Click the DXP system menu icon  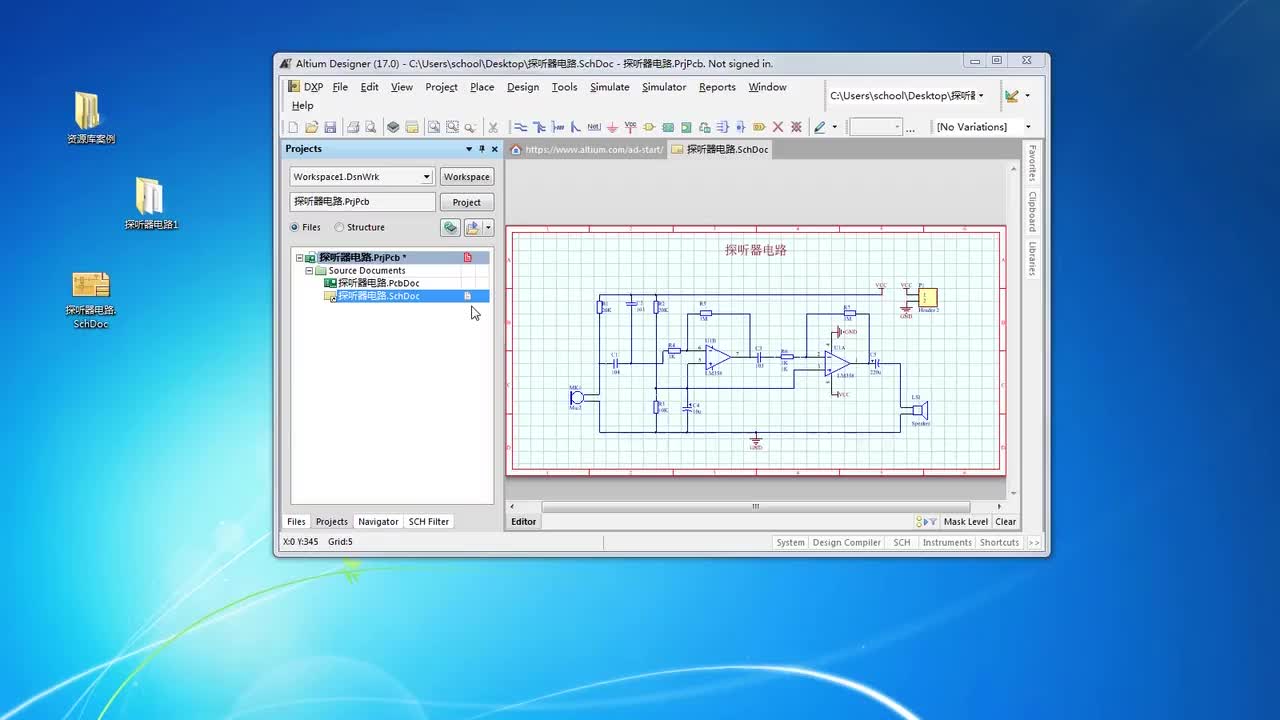294,87
